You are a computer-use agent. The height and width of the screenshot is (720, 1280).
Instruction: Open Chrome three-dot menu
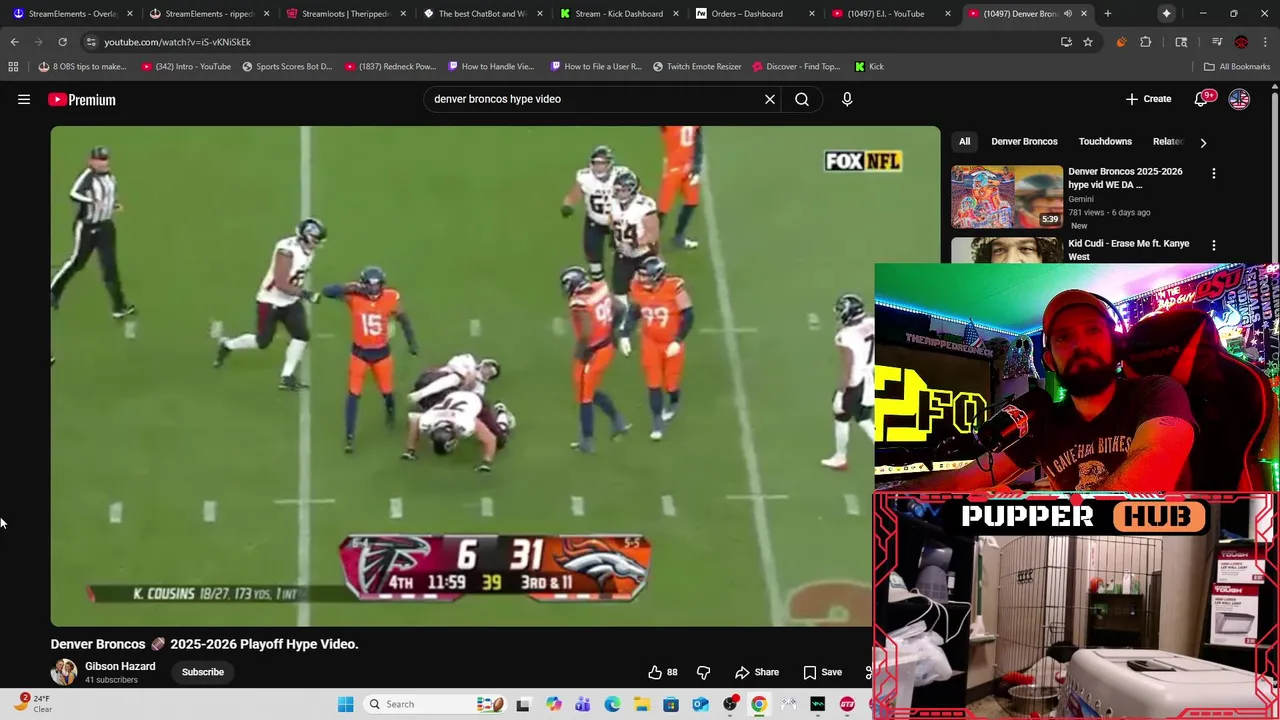(x=1265, y=42)
